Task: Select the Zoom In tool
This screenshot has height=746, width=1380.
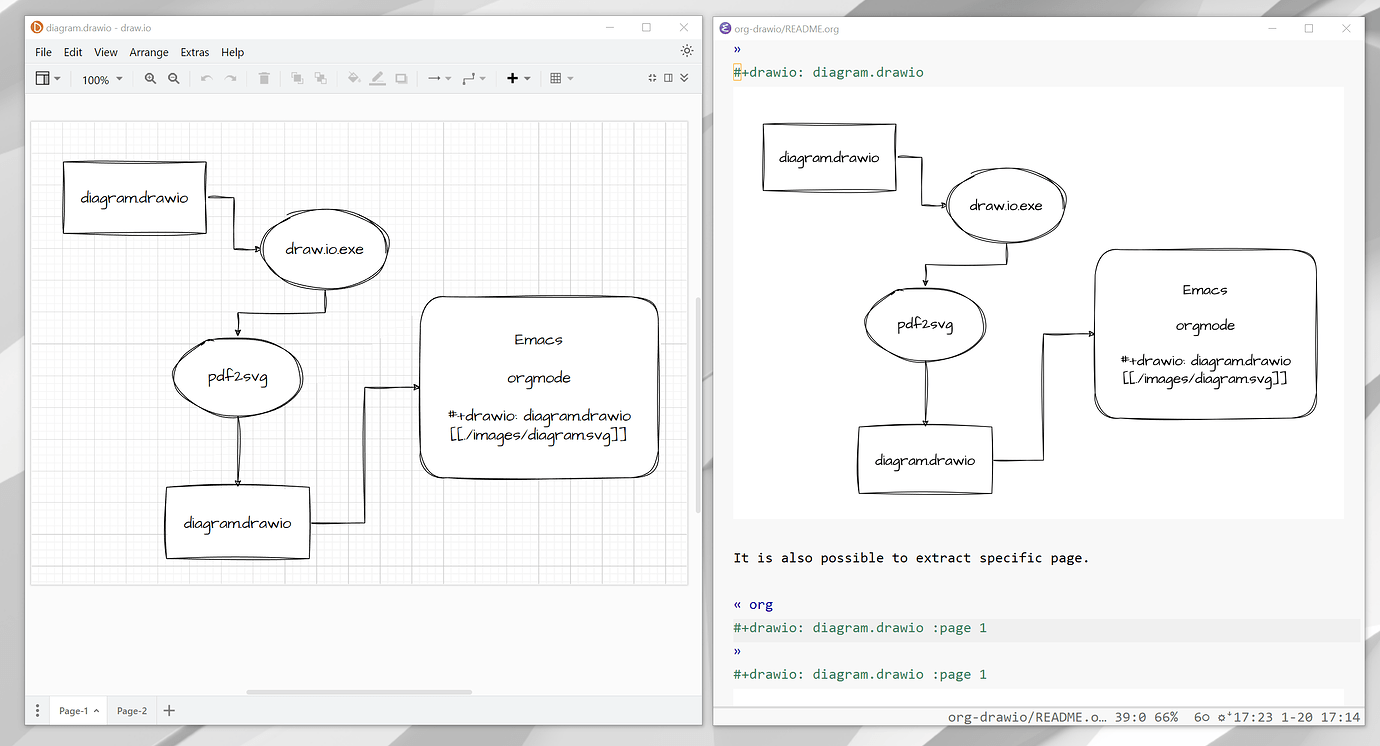Action: [151, 78]
